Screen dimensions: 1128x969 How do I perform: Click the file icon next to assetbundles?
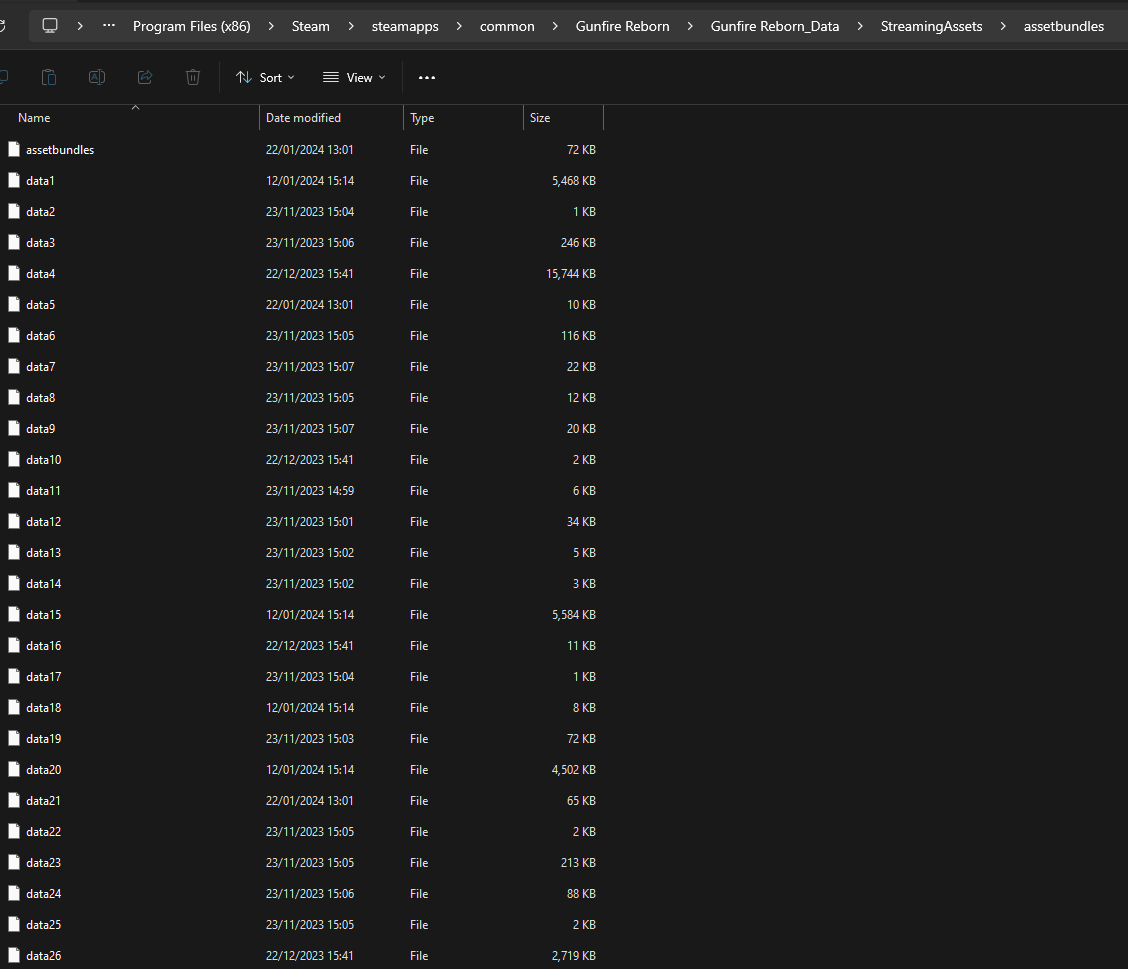(14, 149)
